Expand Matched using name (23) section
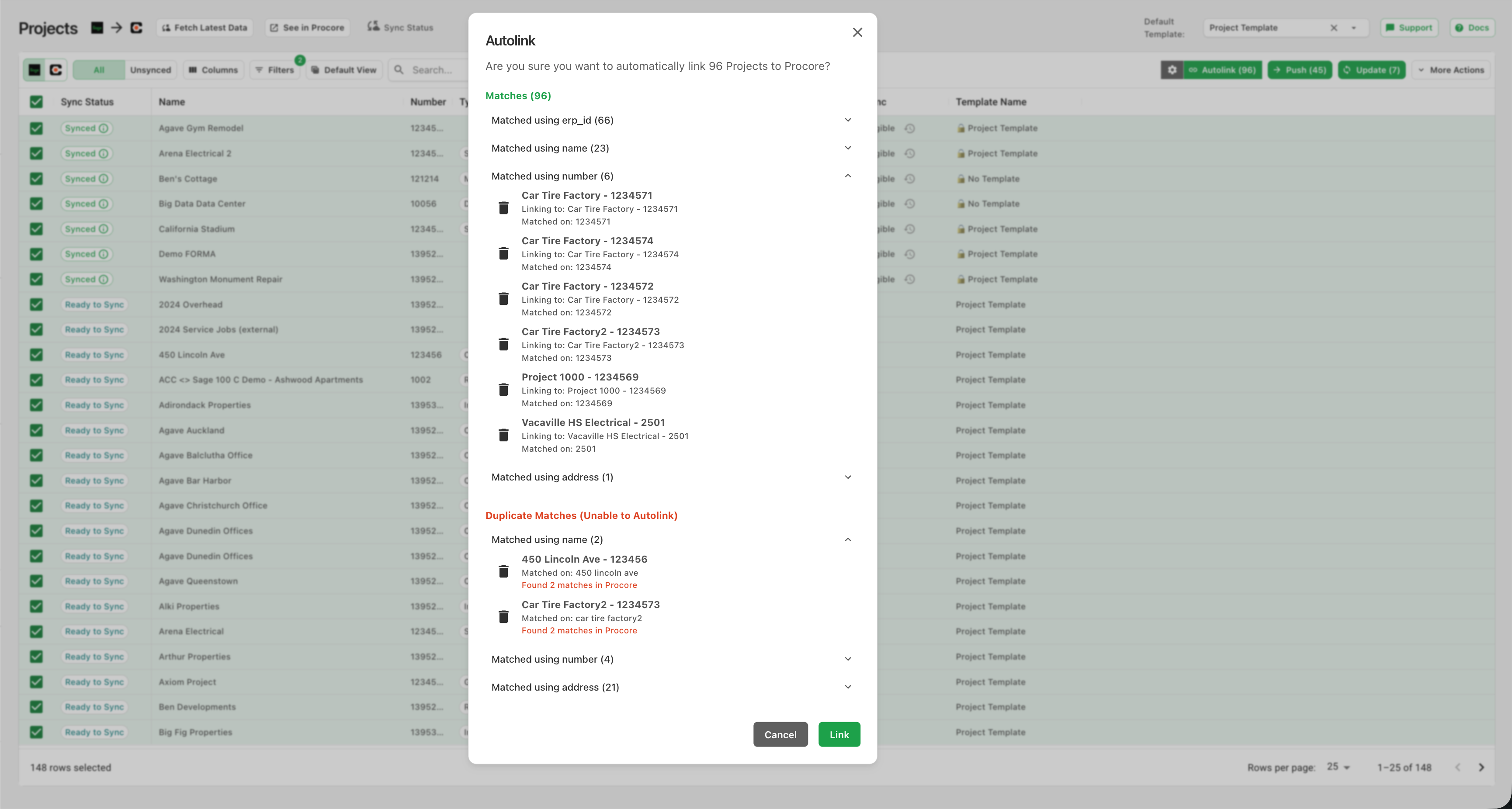Viewport: 1512px width, 809px height. point(672,148)
